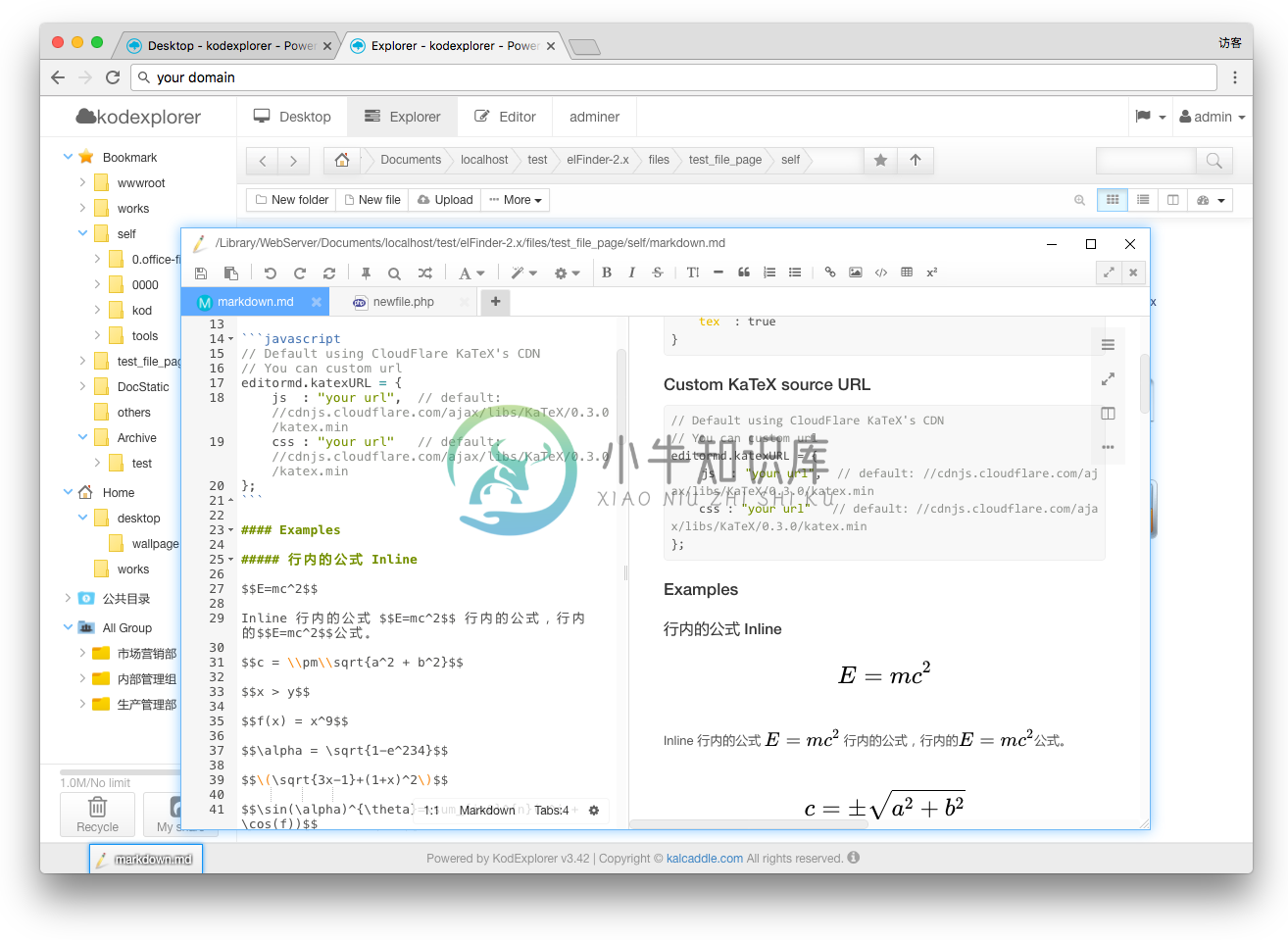
Task: Open the language flag dropdown
Action: (x=1151, y=117)
